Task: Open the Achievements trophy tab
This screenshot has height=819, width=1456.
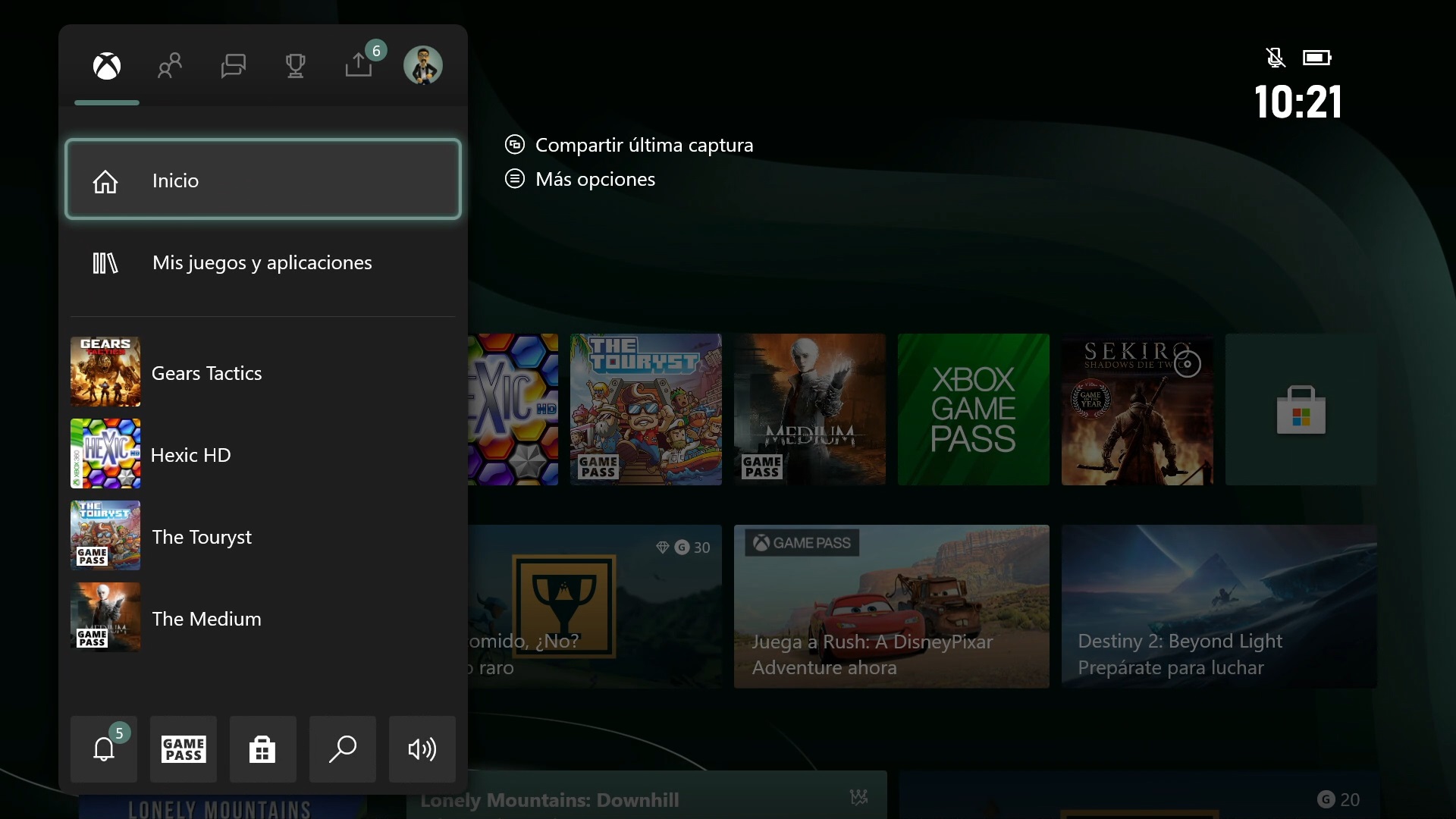Action: coord(295,66)
